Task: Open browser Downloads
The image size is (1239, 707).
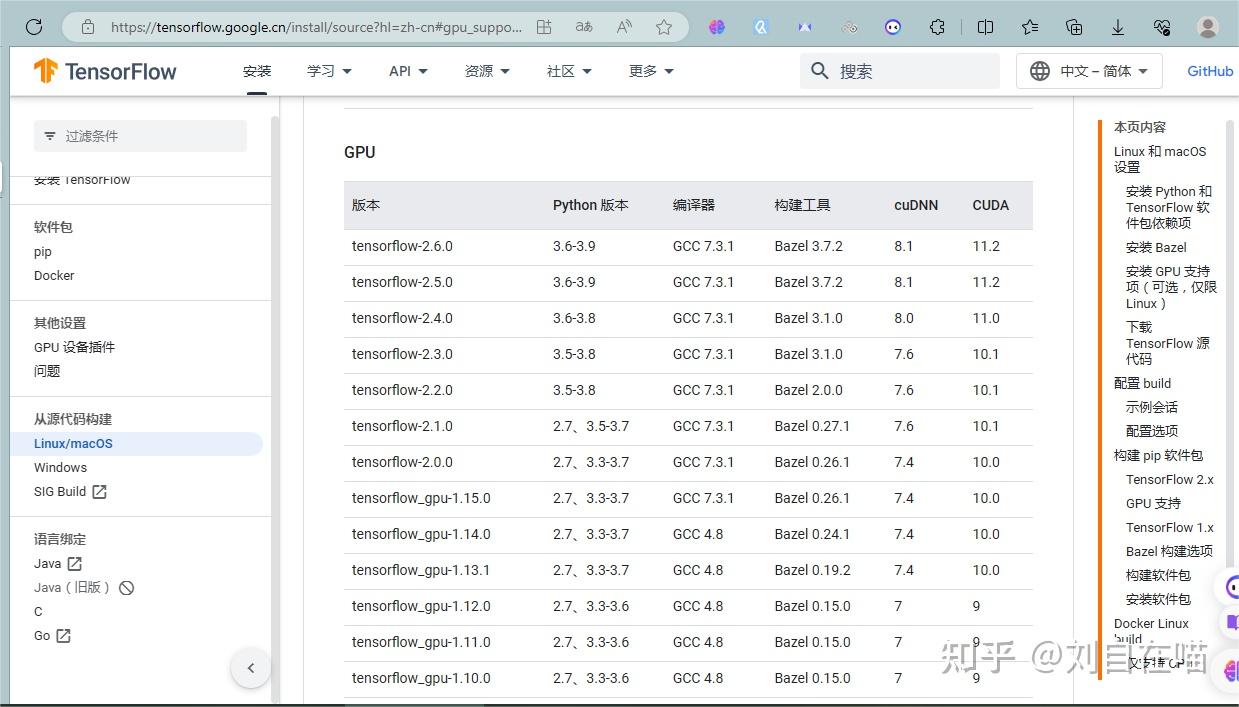Action: click(x=1118, y=27)
